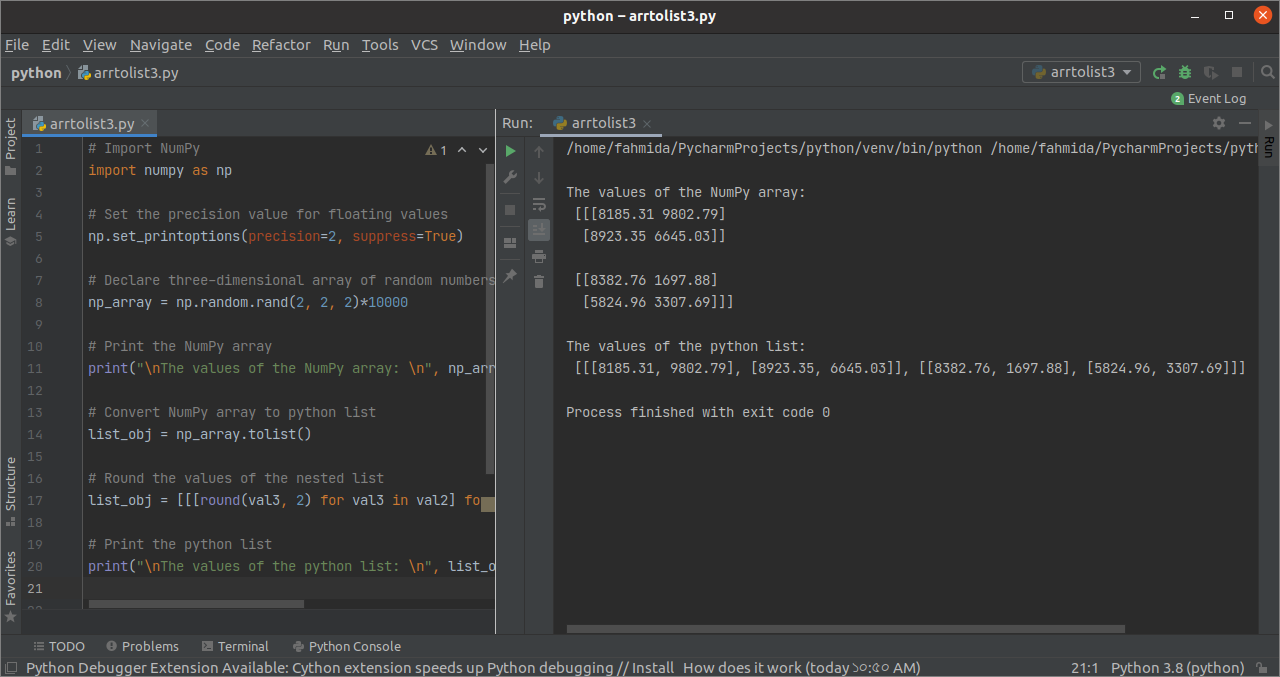This screenshot has width=1280, height=677.
Task: Run arrtolist3 with coverage
Action: click(1210, 72)
